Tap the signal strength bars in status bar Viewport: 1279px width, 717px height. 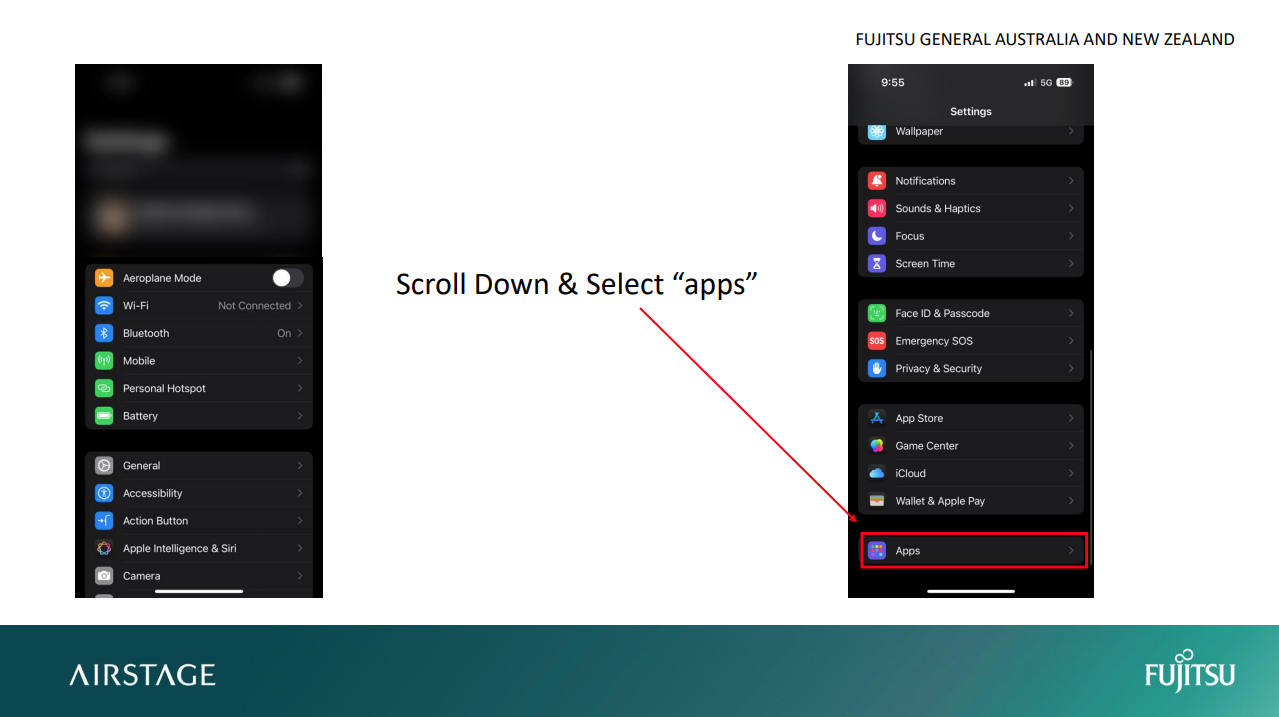click(x=1029, y=83)
